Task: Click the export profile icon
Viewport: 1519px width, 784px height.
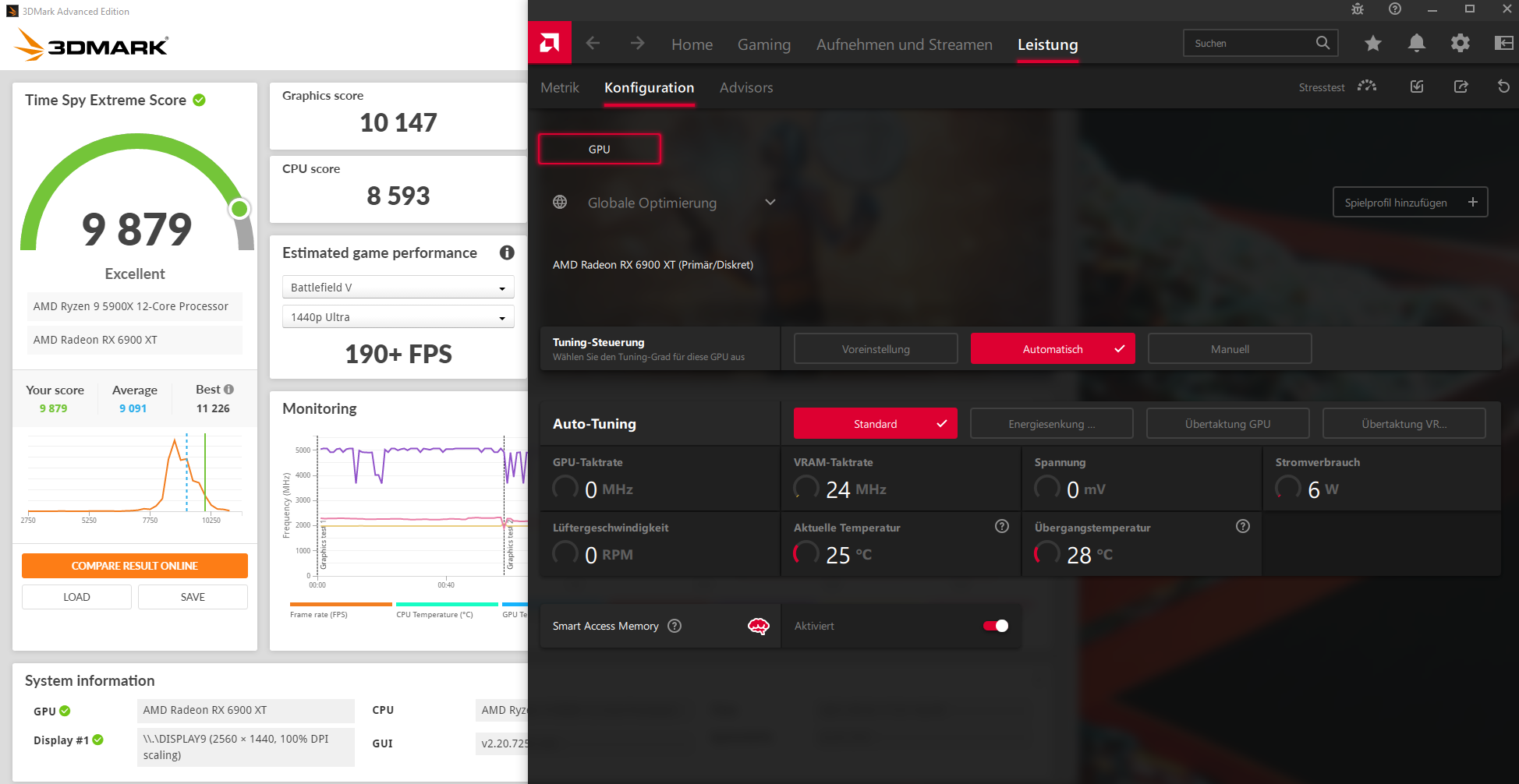Action: pyautogui.click(x=1461, y=87)
